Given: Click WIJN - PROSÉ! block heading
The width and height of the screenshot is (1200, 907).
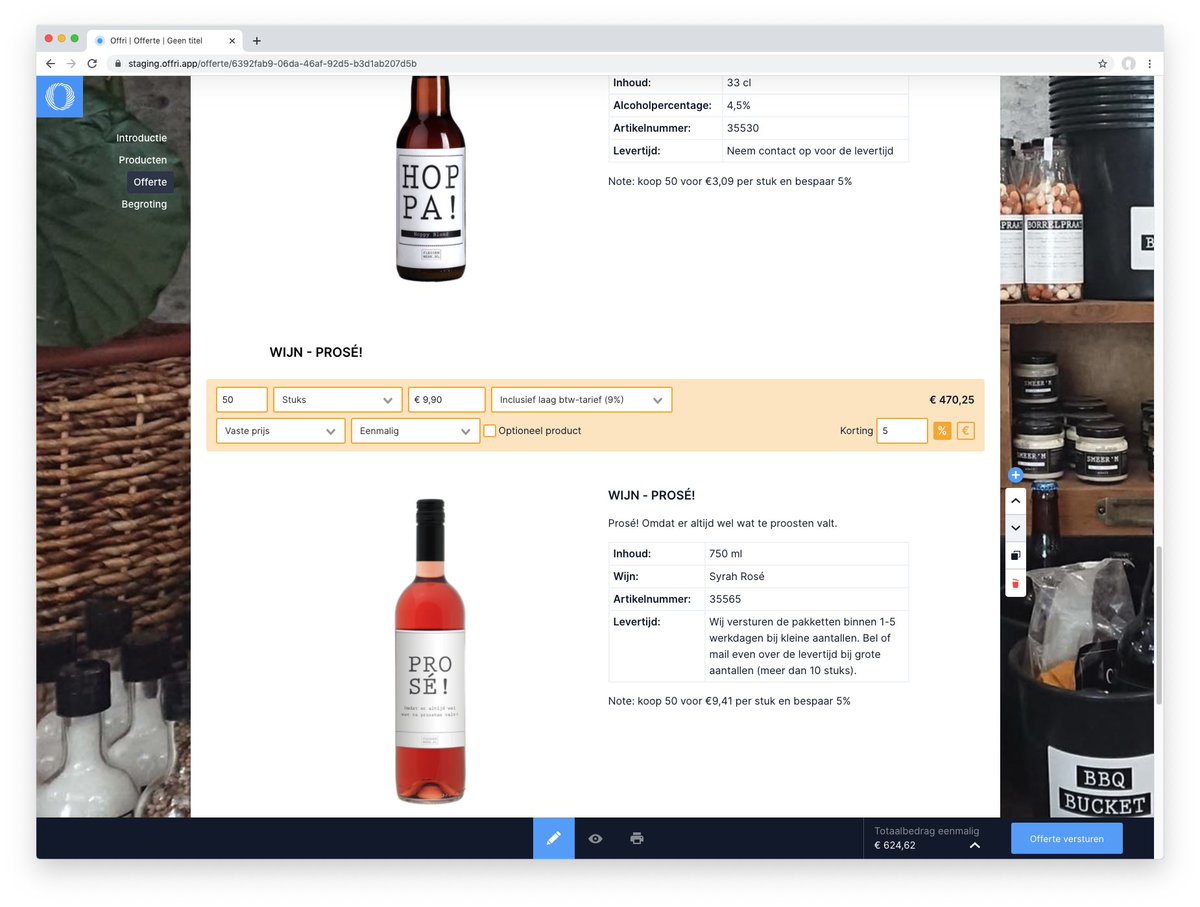Looking at the screenshot, I should tap(316, 352).
